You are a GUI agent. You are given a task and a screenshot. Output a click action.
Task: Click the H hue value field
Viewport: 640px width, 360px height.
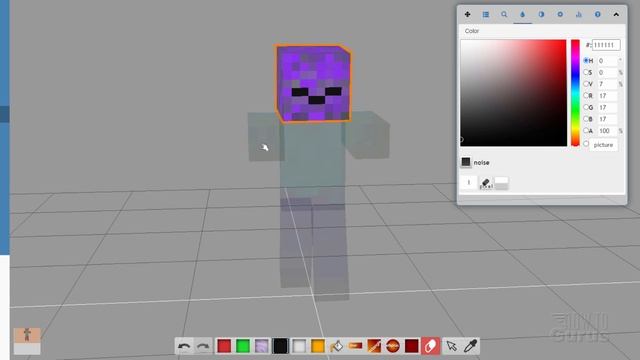pos(607,61)
